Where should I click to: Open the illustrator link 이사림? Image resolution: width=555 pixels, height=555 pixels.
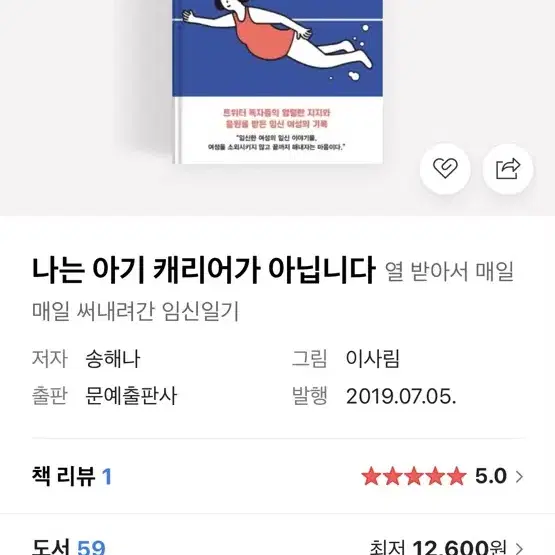pos(373,358)
